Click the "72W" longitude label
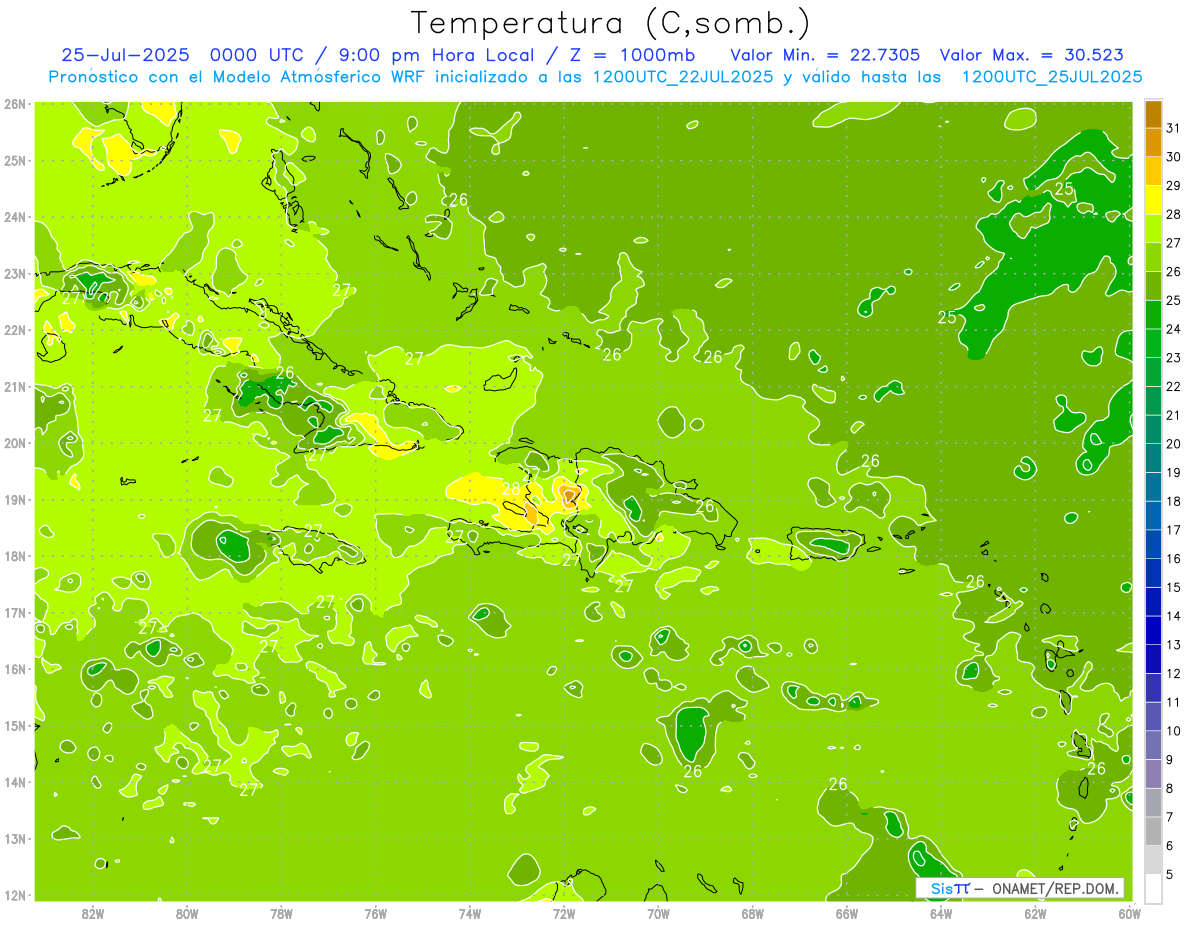 (564, 914)
